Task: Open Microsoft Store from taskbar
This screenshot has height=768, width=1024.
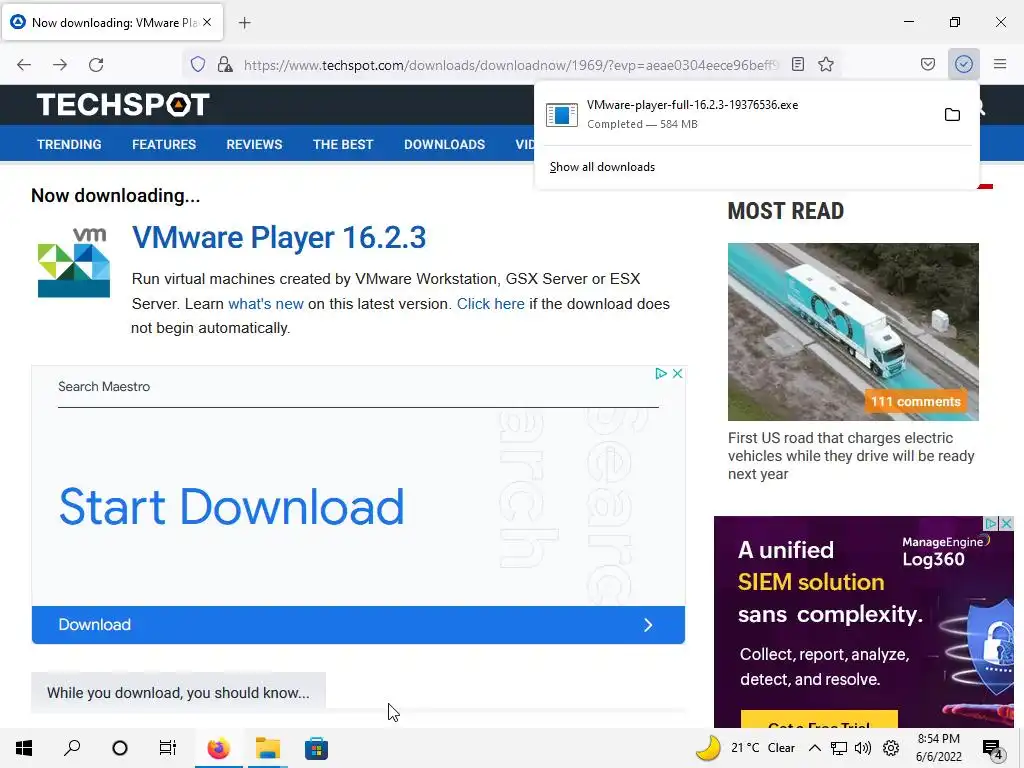Action: click(316, 748)
